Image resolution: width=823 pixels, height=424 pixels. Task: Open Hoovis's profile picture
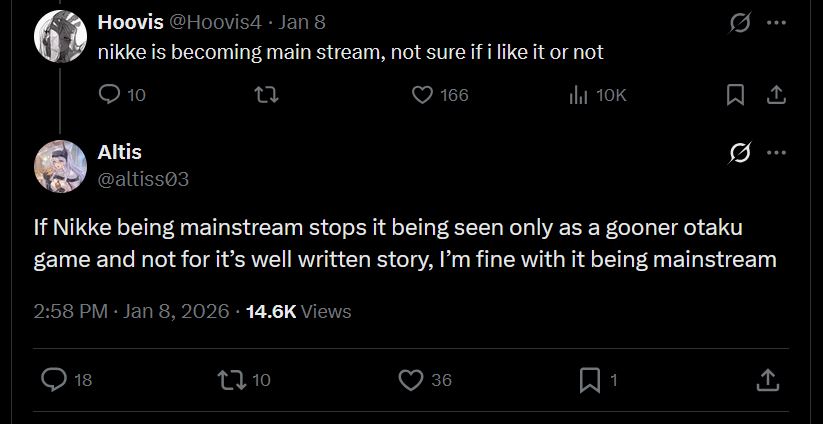pos(60,37)
